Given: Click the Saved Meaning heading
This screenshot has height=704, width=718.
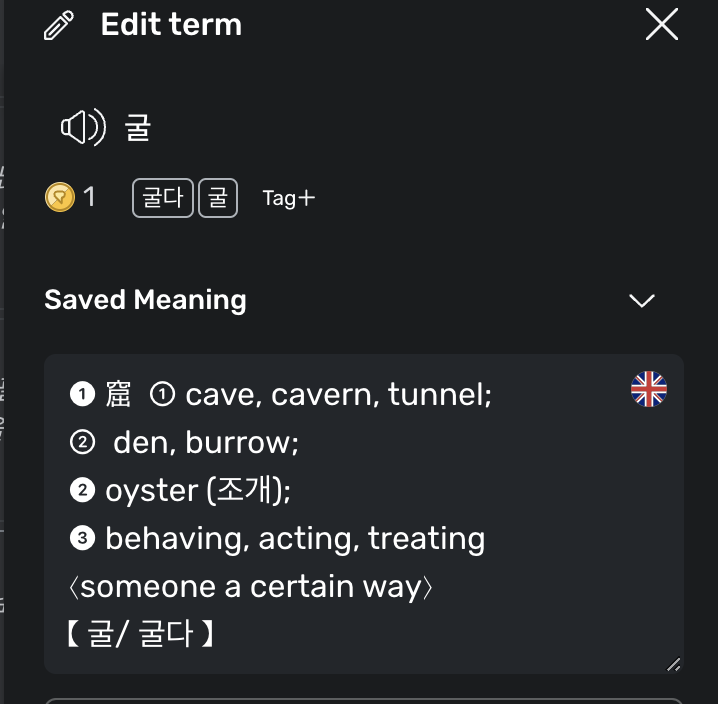Looking at the screenshot, I should [x=145, y=300].
